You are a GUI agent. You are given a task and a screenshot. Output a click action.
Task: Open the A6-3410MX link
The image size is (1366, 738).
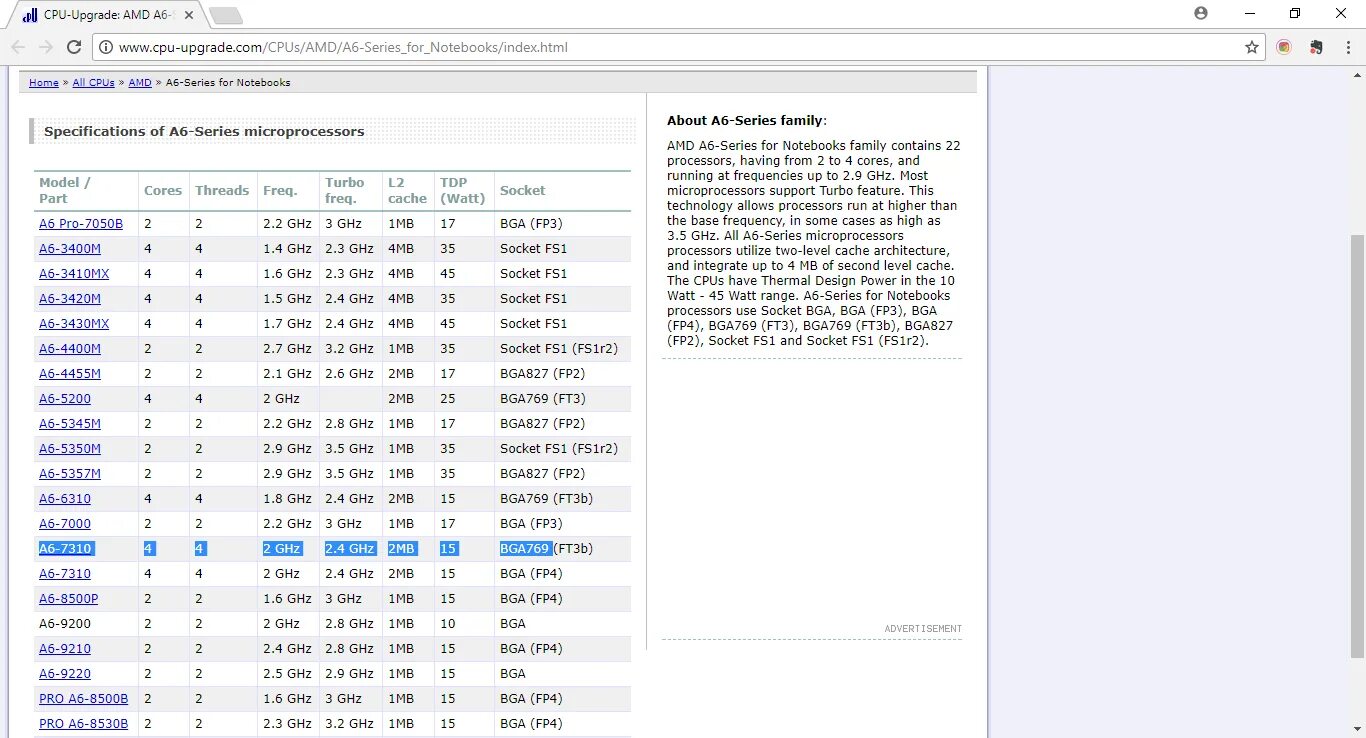[74, 273]
